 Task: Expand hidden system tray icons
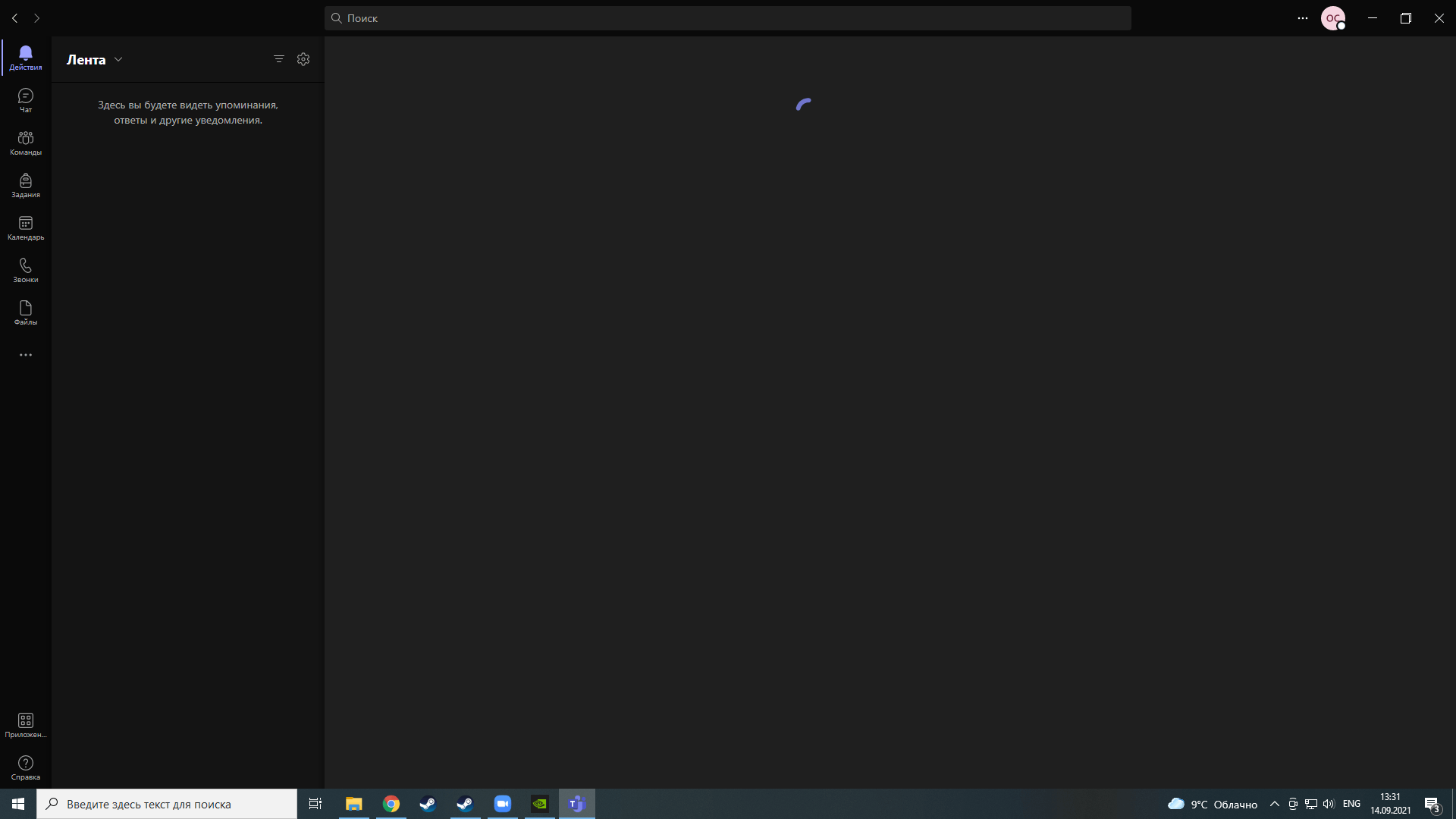(x=1275, y=804)
